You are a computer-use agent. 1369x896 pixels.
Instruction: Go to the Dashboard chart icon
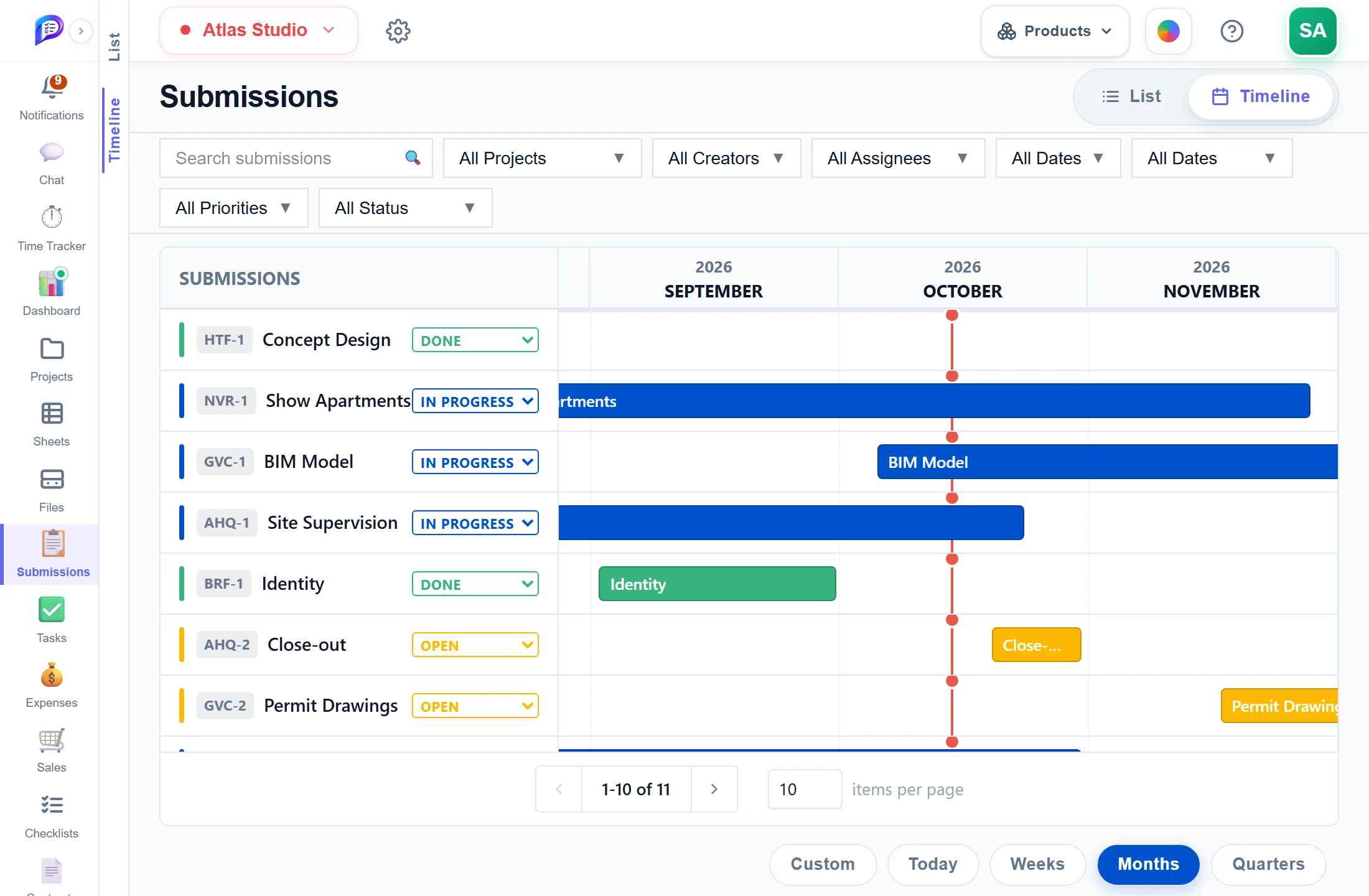pos(52,282)
